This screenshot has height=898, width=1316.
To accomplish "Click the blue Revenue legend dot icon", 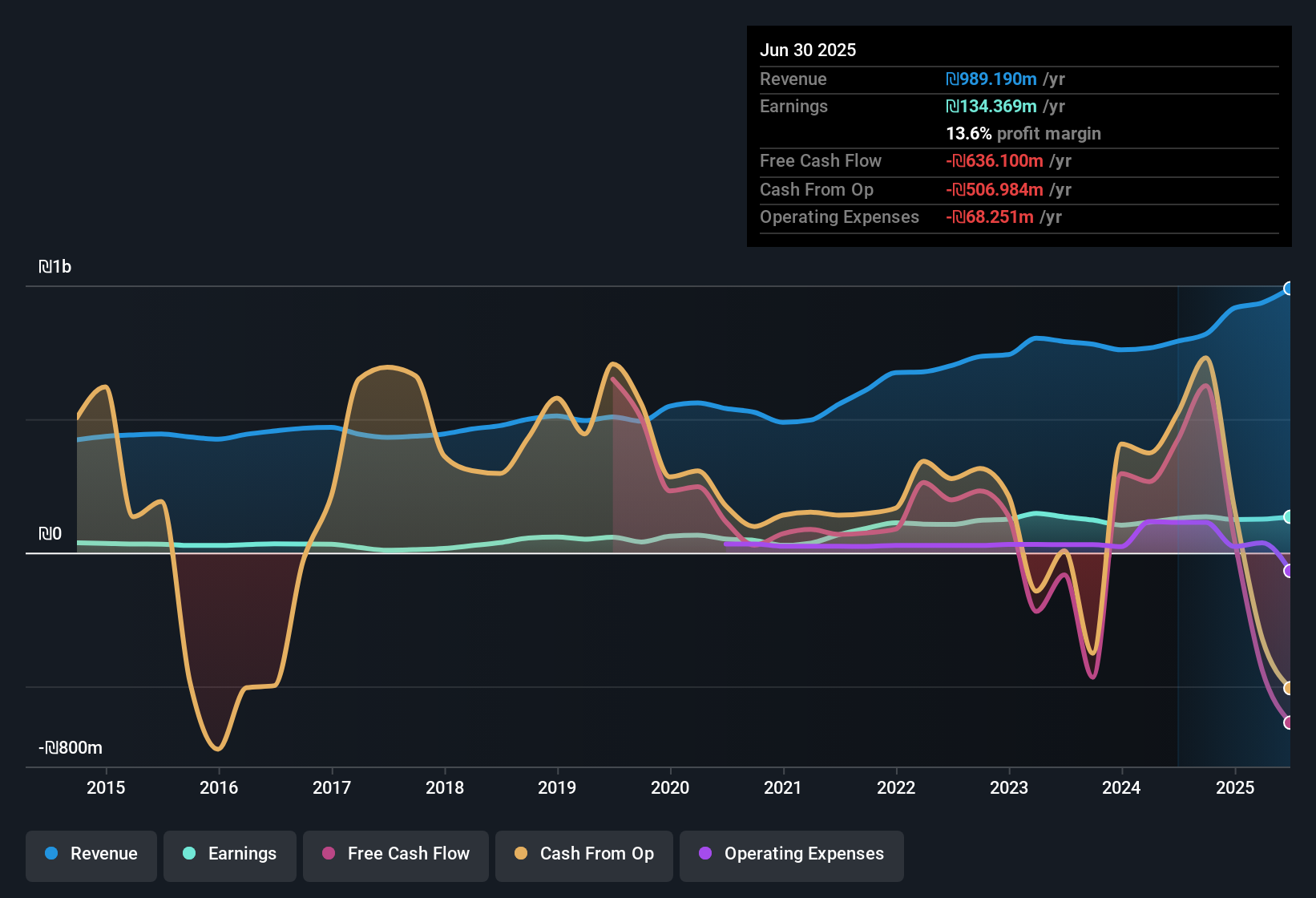I will [50, 854].
